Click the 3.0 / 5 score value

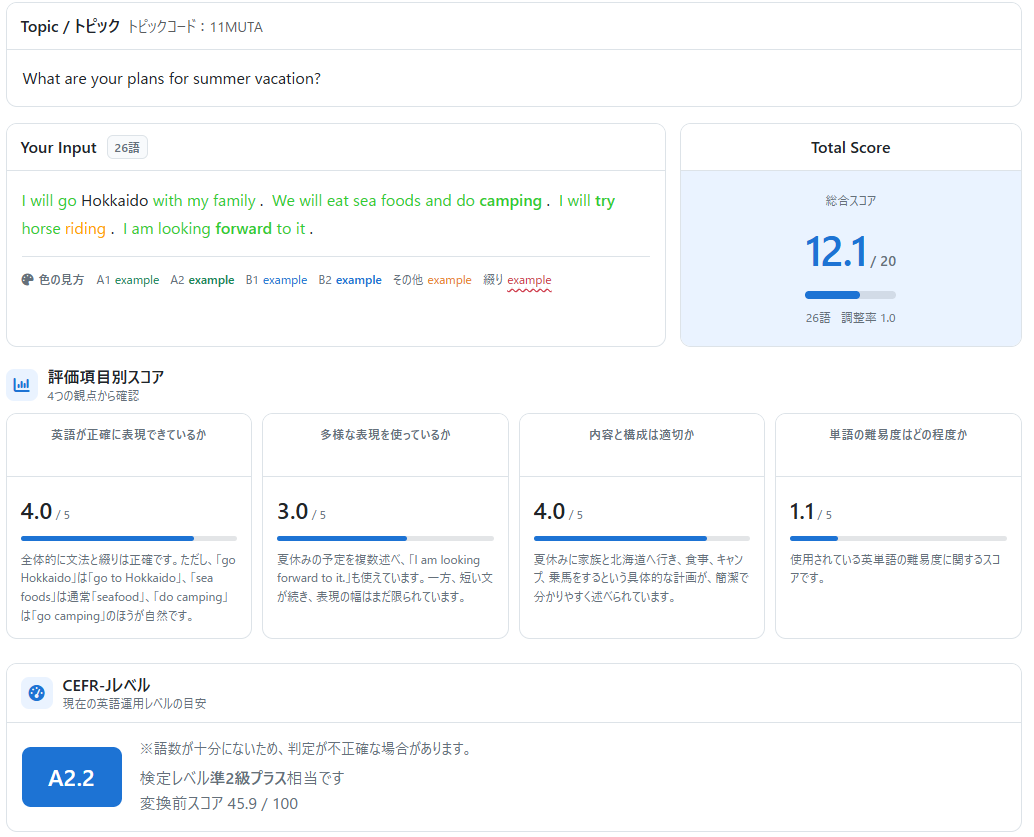pos(301,512)
